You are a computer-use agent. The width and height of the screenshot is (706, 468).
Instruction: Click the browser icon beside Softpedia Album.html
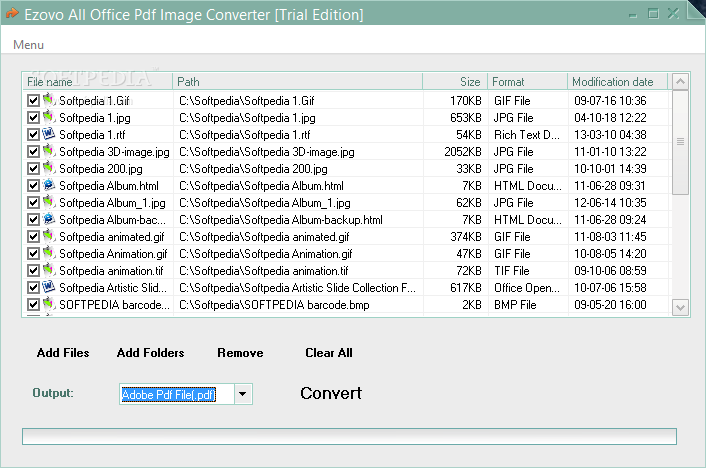pyautogui.click(x=49, y=185)
